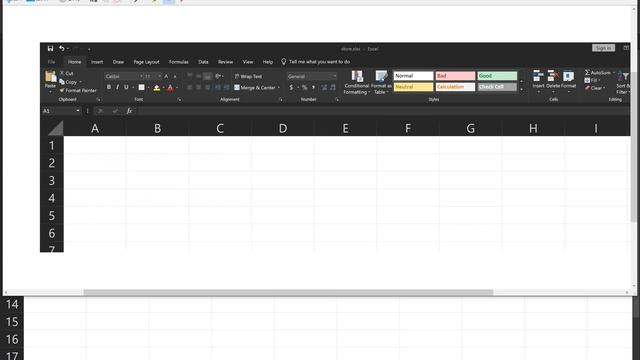Click the Undo arrow icon
The image size is (640, 360).
pyautogui.click(x=62, y=49)
